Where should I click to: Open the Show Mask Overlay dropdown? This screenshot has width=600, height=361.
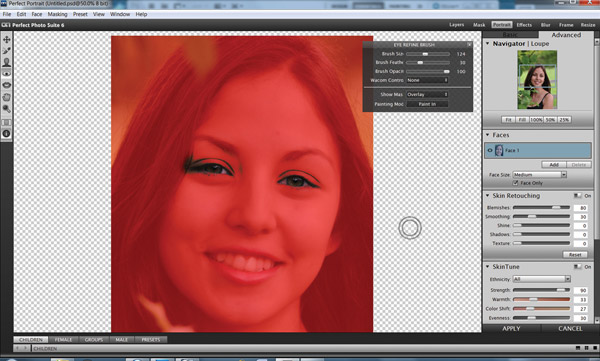(427, 94)
